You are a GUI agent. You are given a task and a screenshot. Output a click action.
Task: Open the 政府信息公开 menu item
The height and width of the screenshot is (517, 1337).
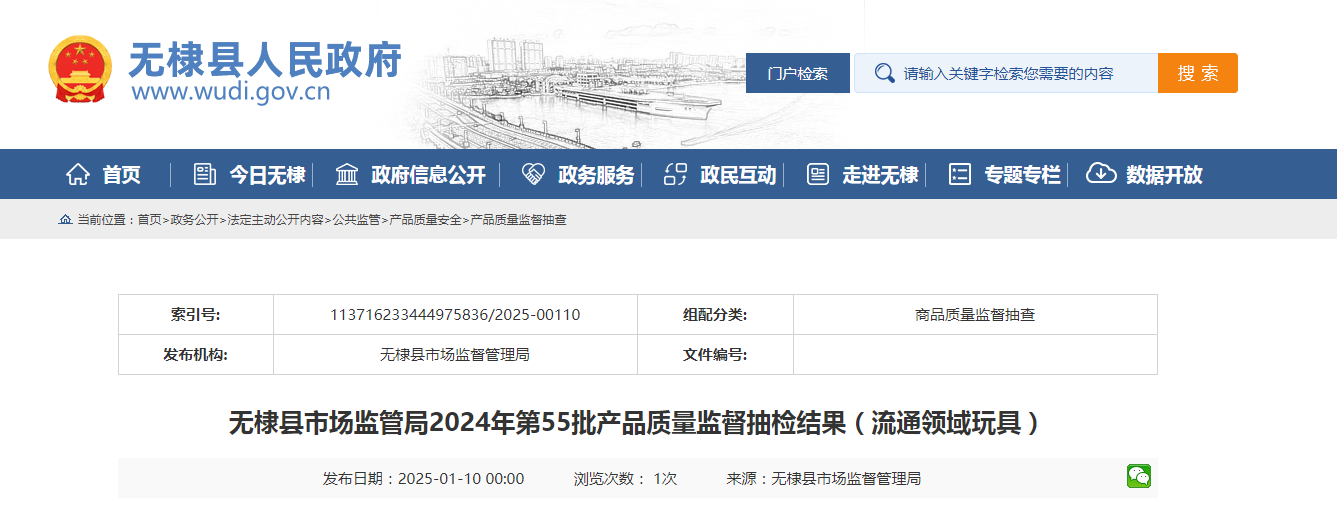(x=428, y=175)
